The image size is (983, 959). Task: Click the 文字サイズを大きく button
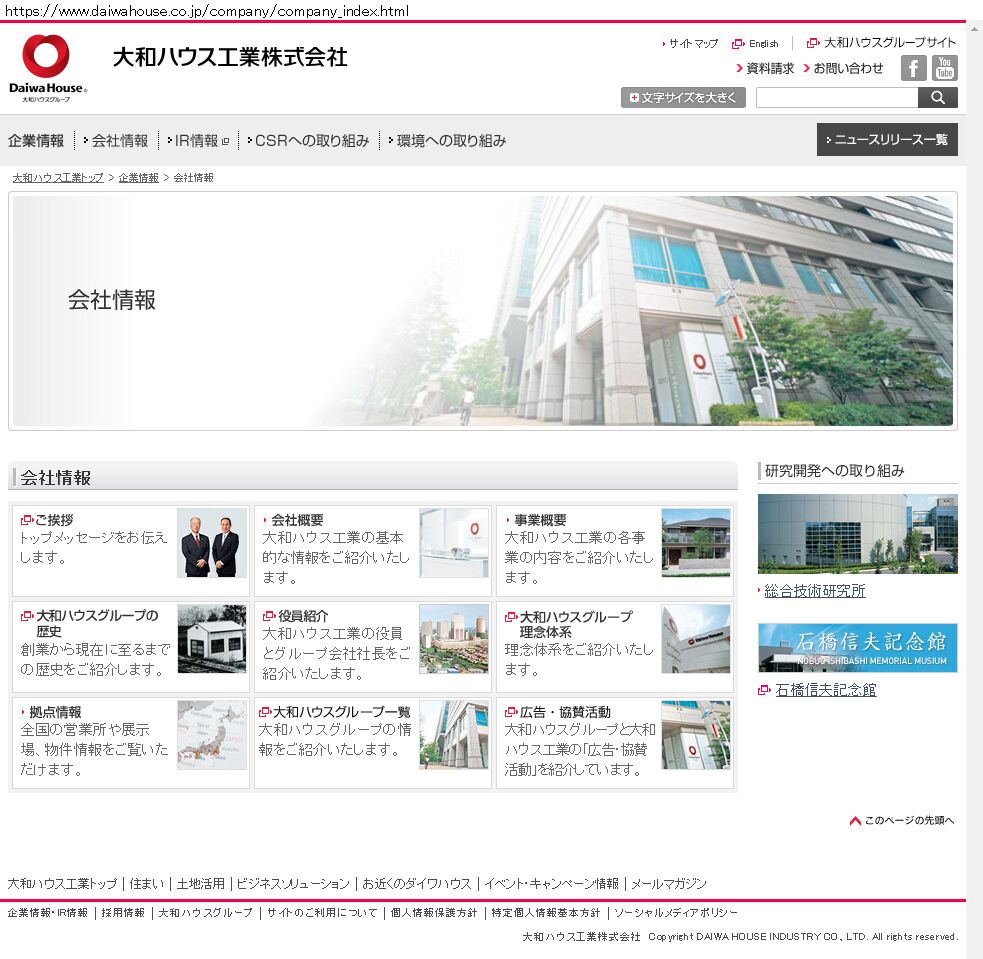click(x=683, y=98)
